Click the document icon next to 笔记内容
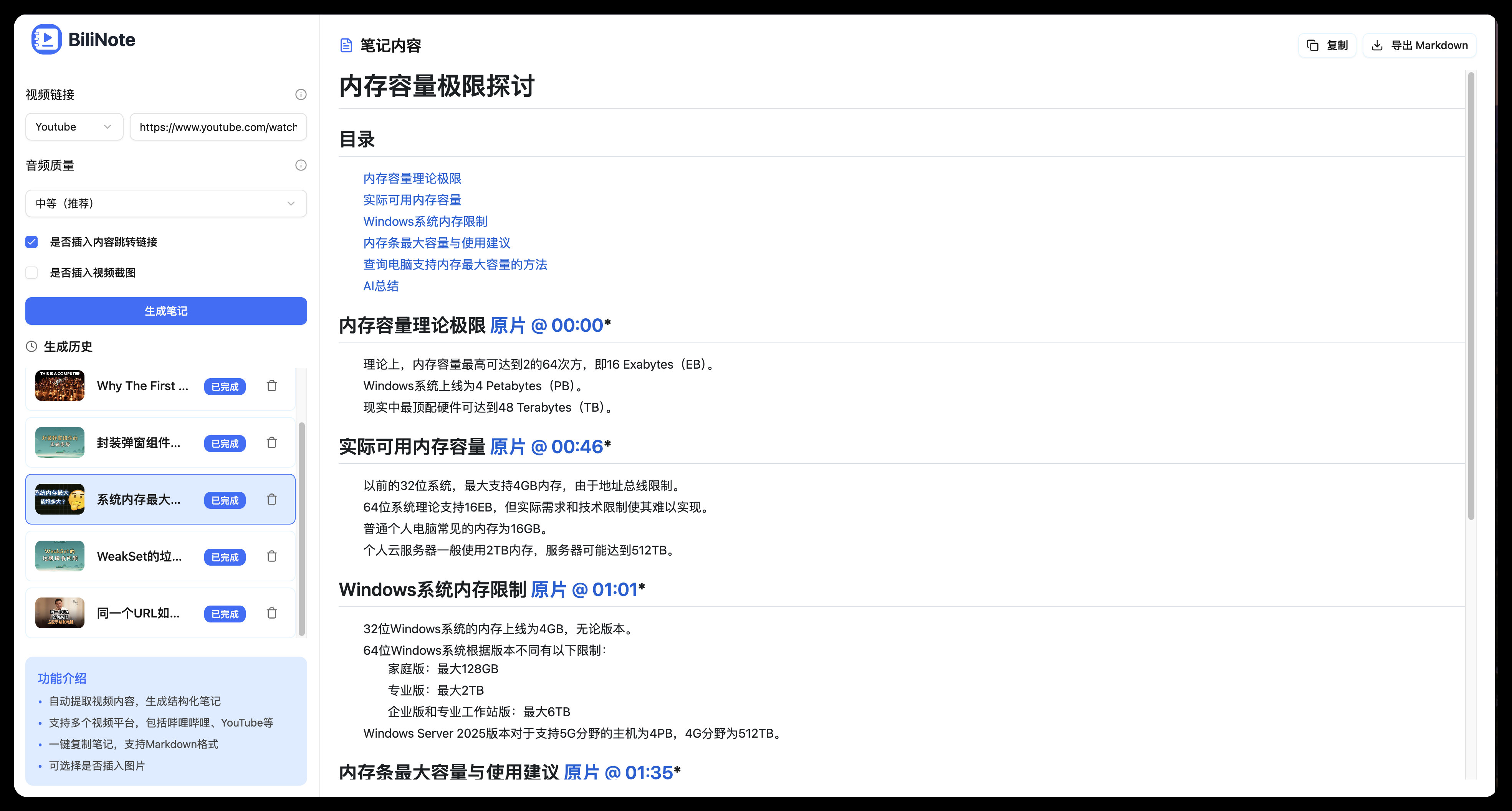 [x=346, y=45]
